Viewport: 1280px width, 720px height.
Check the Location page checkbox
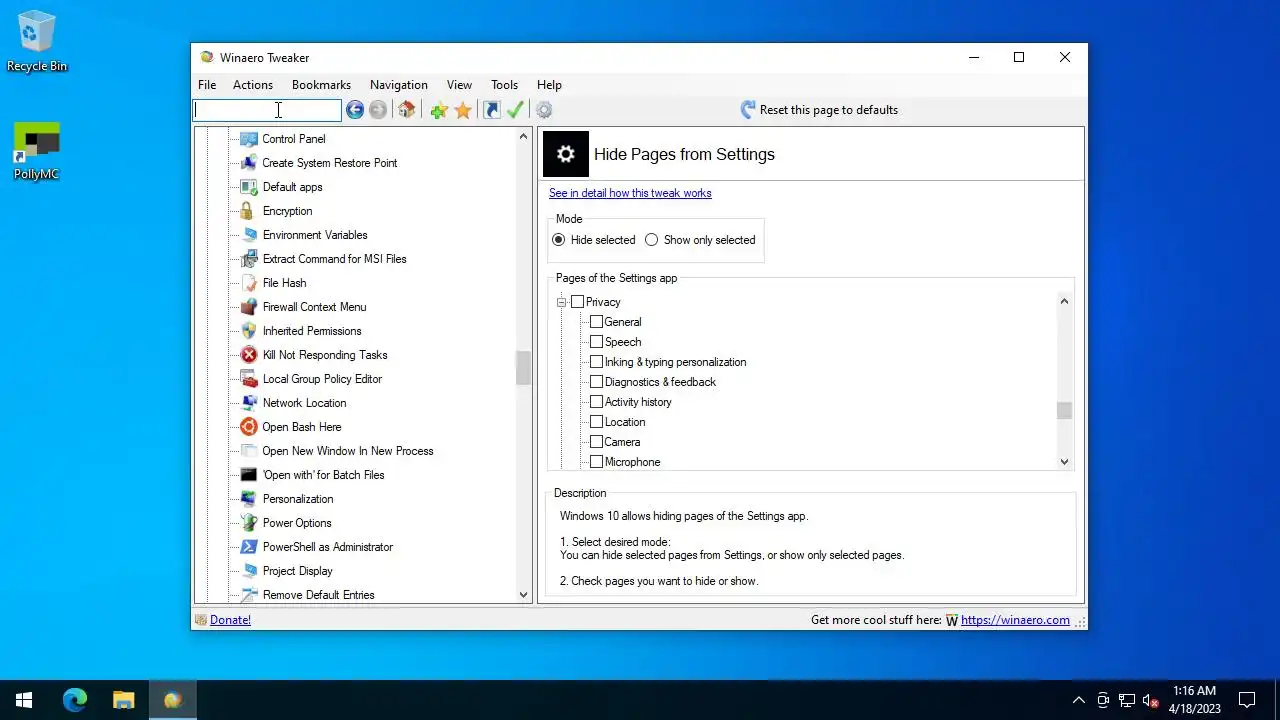[x=596, y=422]
